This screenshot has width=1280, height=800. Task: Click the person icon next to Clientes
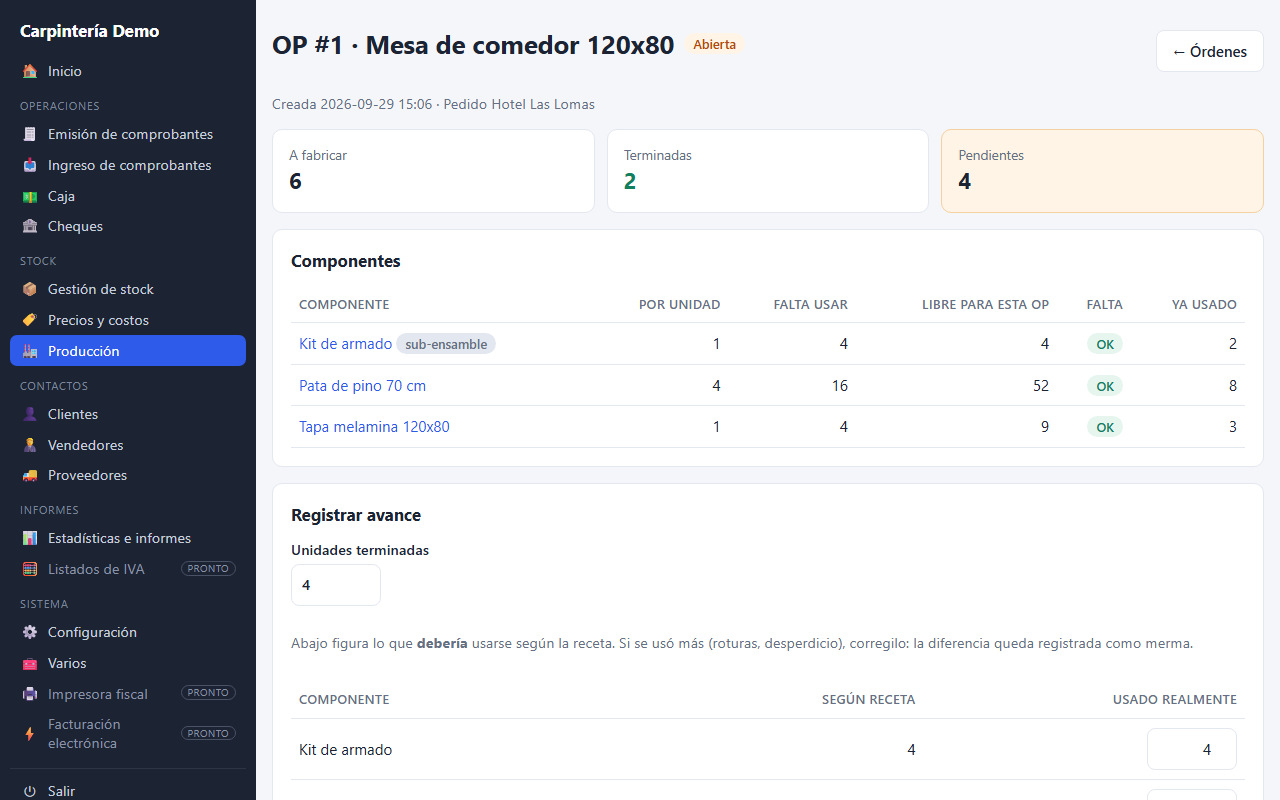click(30, 414)
